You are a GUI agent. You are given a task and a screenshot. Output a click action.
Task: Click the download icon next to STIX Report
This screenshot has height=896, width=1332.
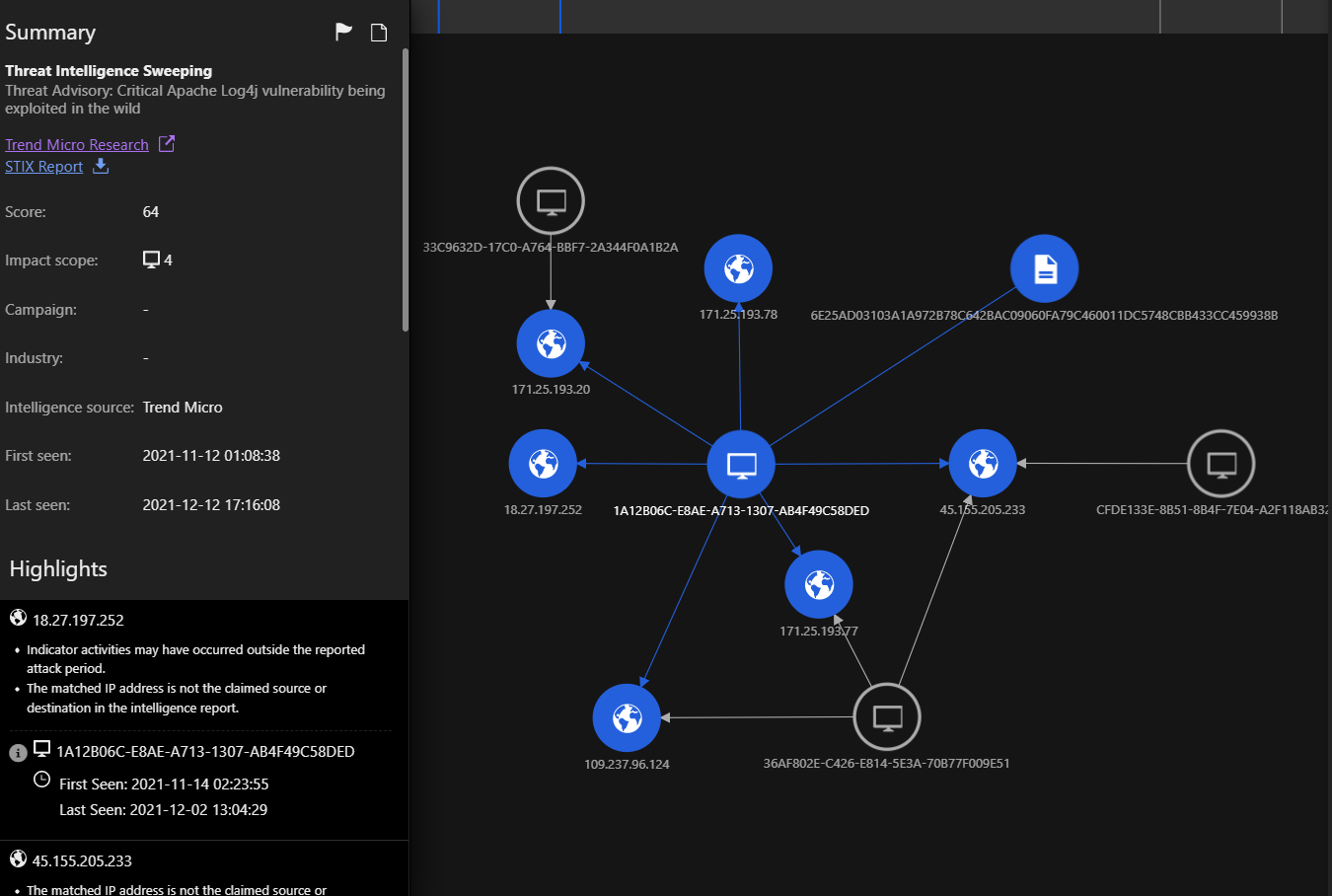tap(101, 166)
